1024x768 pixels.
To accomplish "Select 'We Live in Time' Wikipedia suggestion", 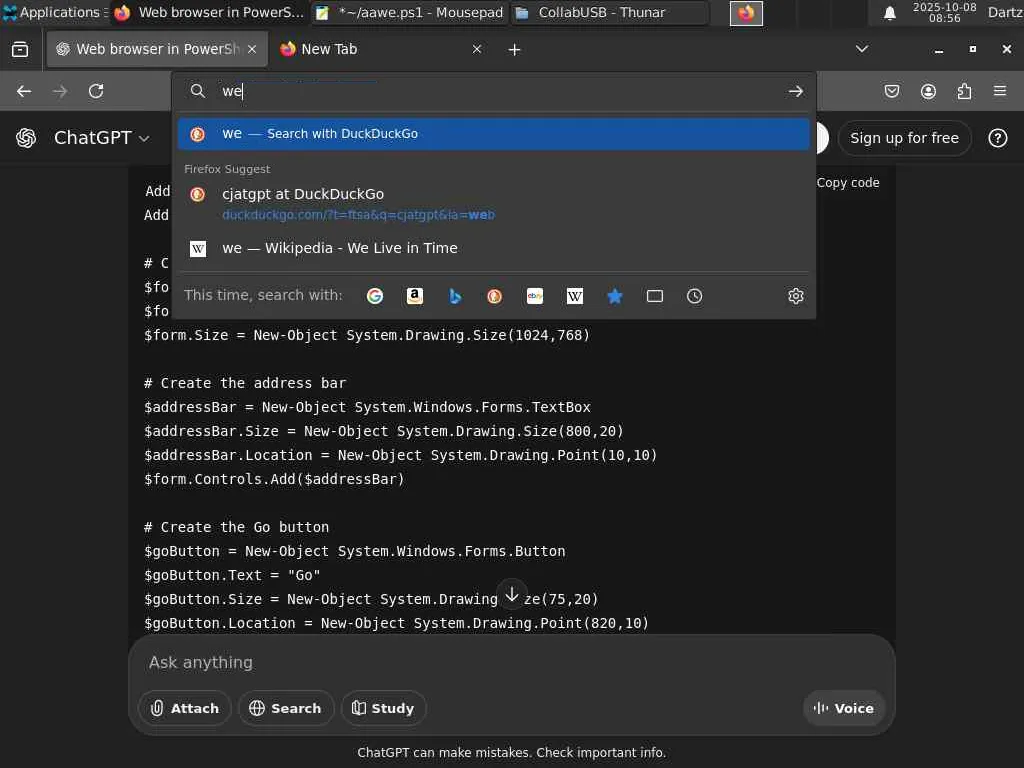I will click(x=494, y=248).
